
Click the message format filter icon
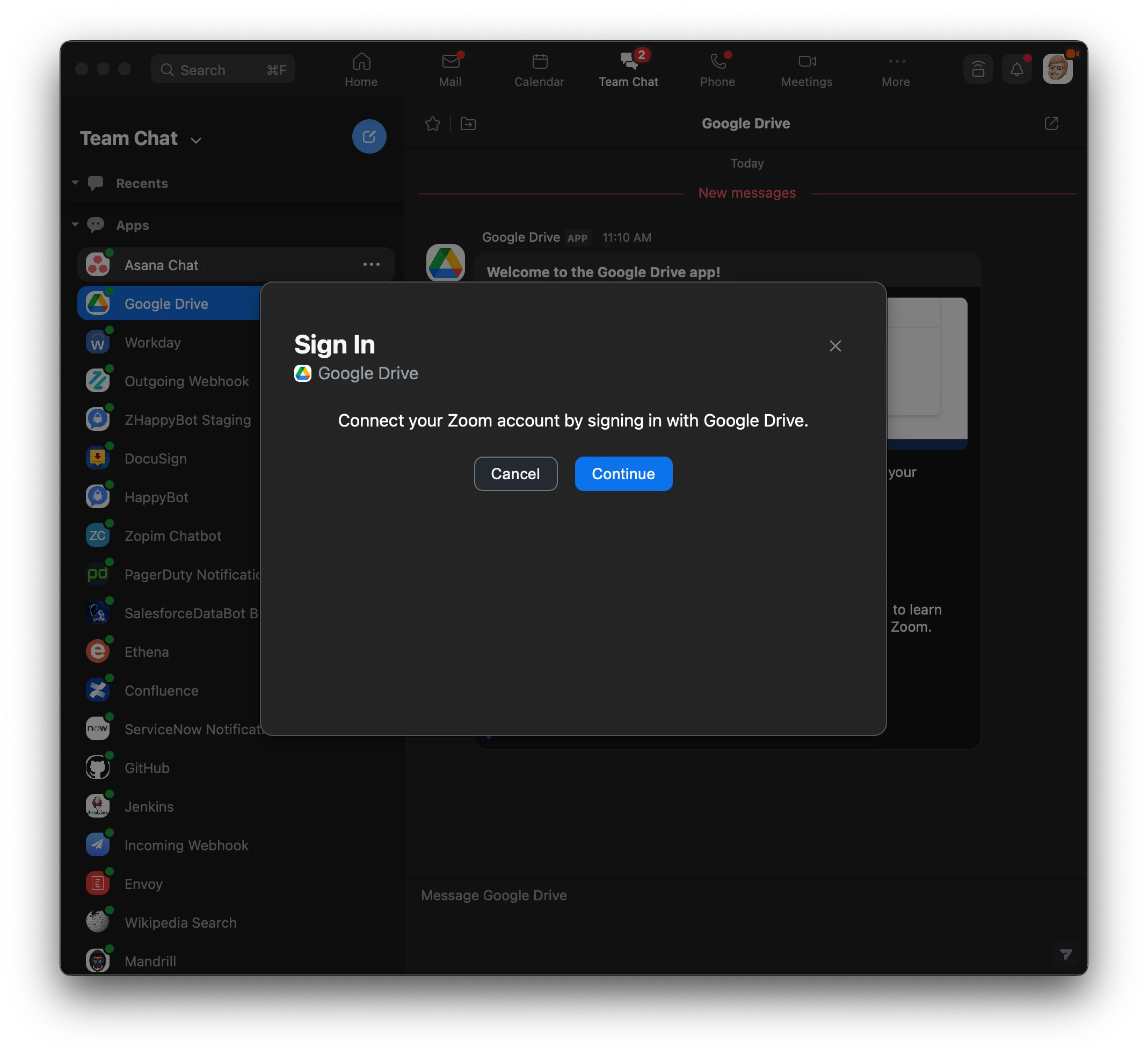tap(1065, 954)
